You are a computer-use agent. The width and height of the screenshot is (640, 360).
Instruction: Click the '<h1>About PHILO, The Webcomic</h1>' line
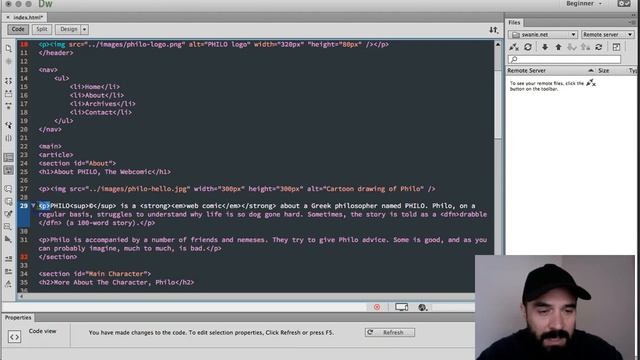pyautogui.click(x=104, y=172)
